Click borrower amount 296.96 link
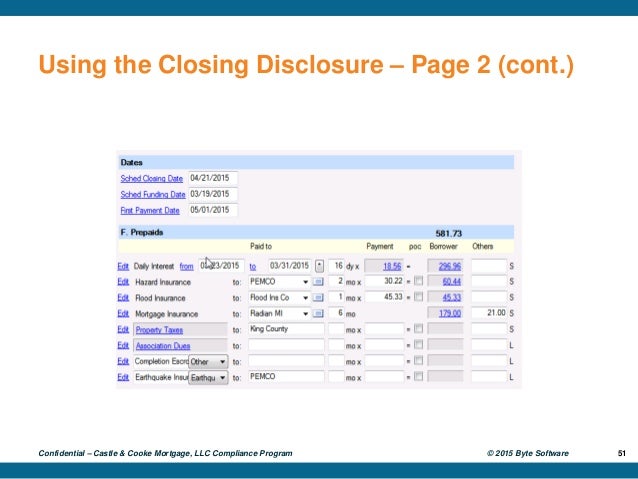The height and width of the screenshot is (479, 638). 450,266
